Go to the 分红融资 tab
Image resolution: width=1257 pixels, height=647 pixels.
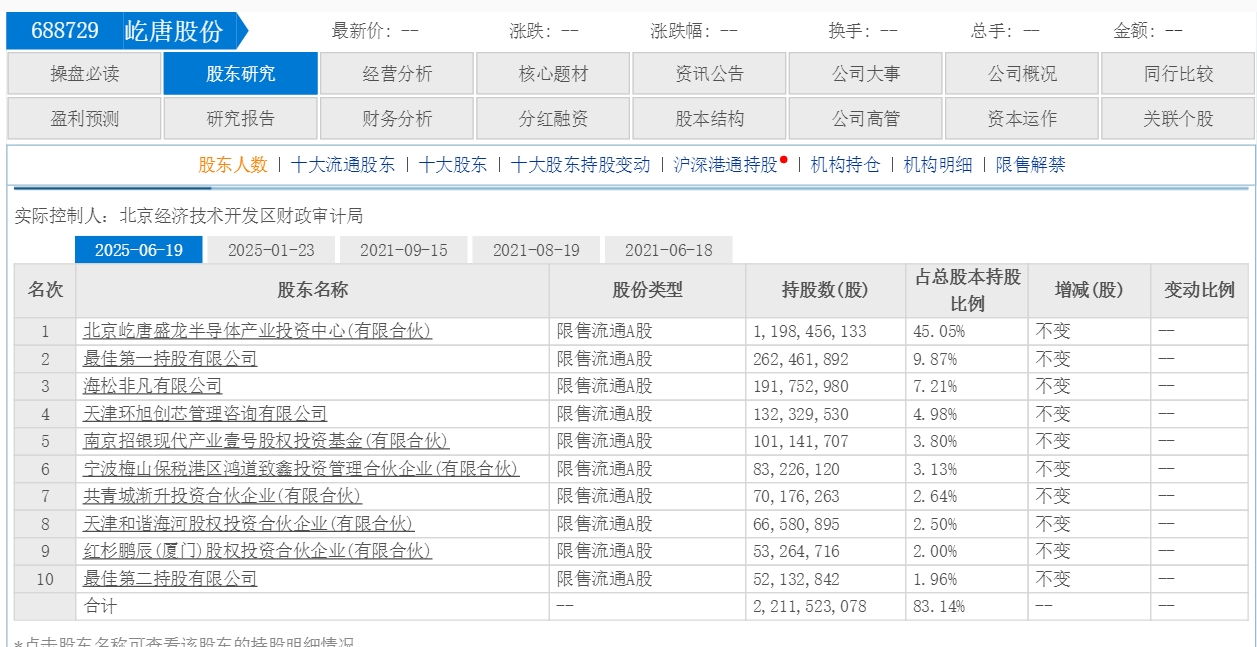point(553,118)
